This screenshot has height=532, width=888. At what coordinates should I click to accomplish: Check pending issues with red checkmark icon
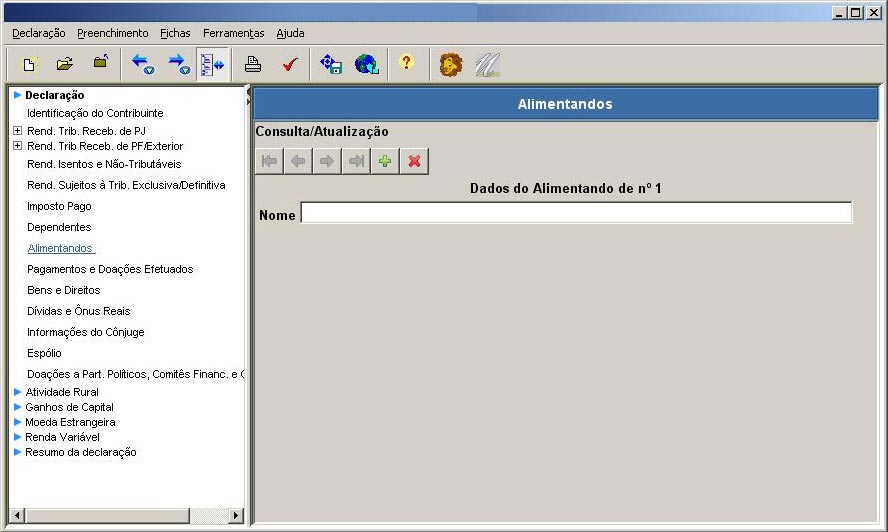point(289,64)
